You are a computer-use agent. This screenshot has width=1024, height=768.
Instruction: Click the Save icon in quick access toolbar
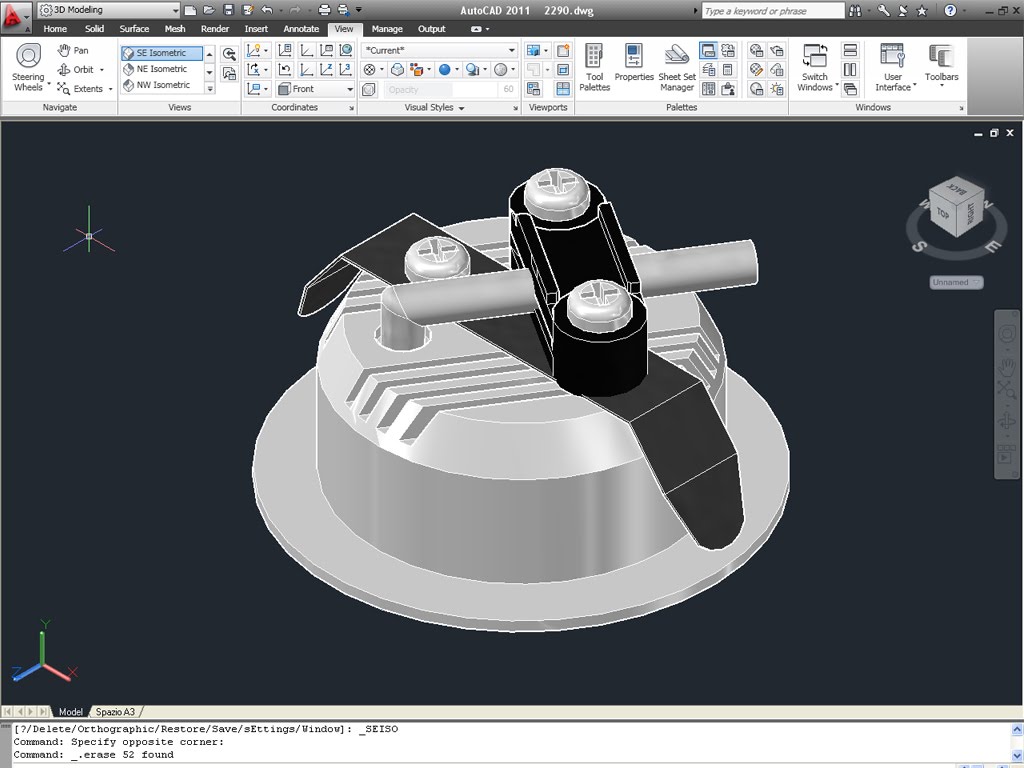click(228, 10)
